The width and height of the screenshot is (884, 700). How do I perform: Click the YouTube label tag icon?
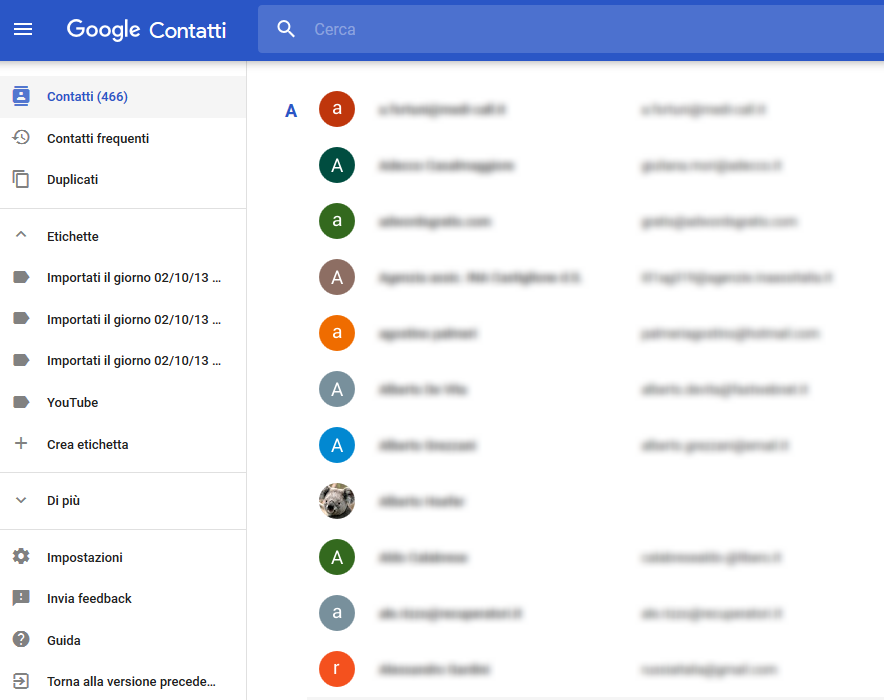pyautogui.click(x=21, y=402)
